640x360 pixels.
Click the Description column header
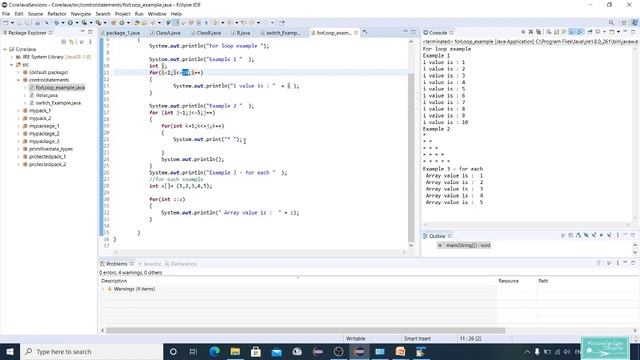114,281
